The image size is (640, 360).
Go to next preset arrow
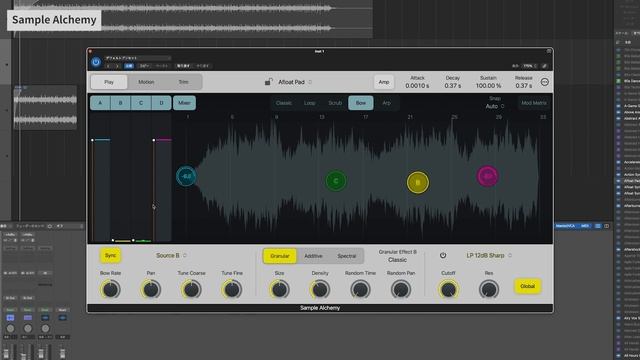[x=117, y=66]
